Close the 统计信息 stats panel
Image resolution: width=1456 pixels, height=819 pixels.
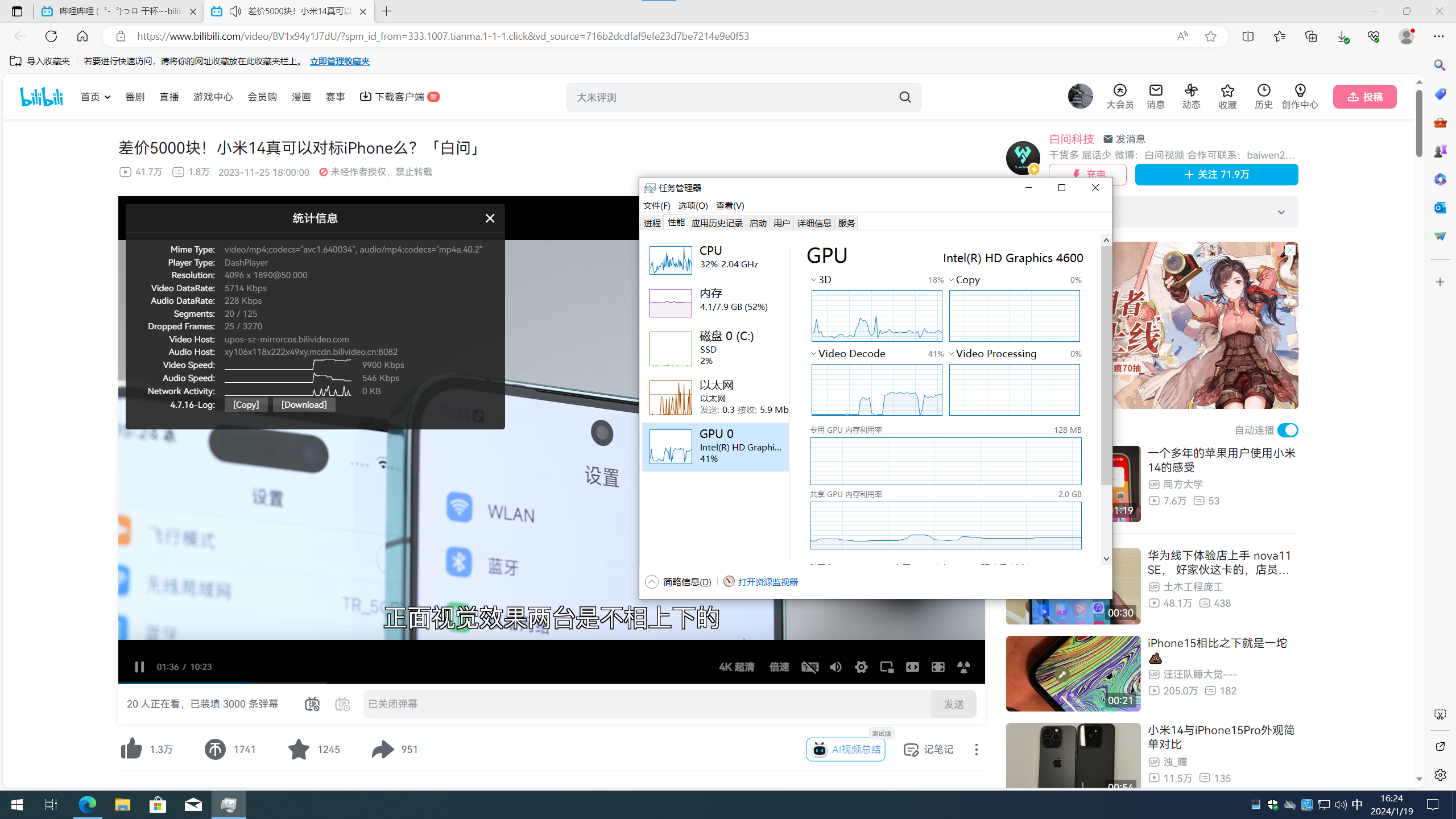(x=490, y=218)
